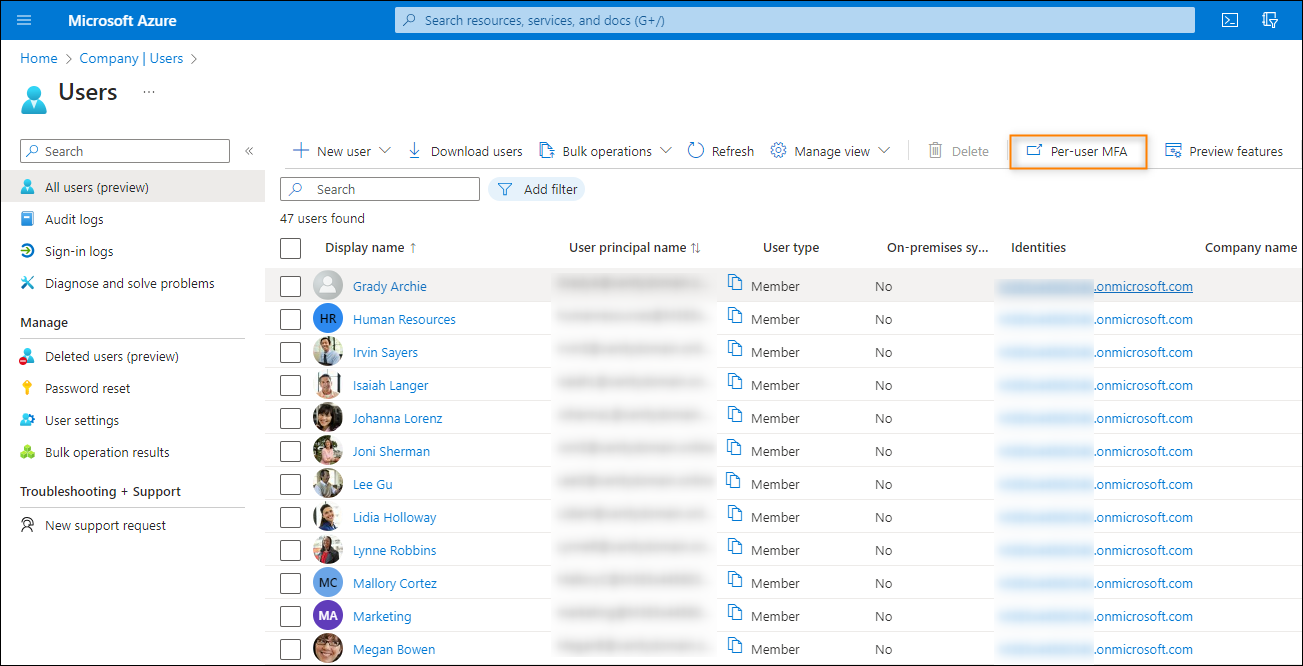Tick the checkbox for Joni Sherman

click(x=290, y=451)
